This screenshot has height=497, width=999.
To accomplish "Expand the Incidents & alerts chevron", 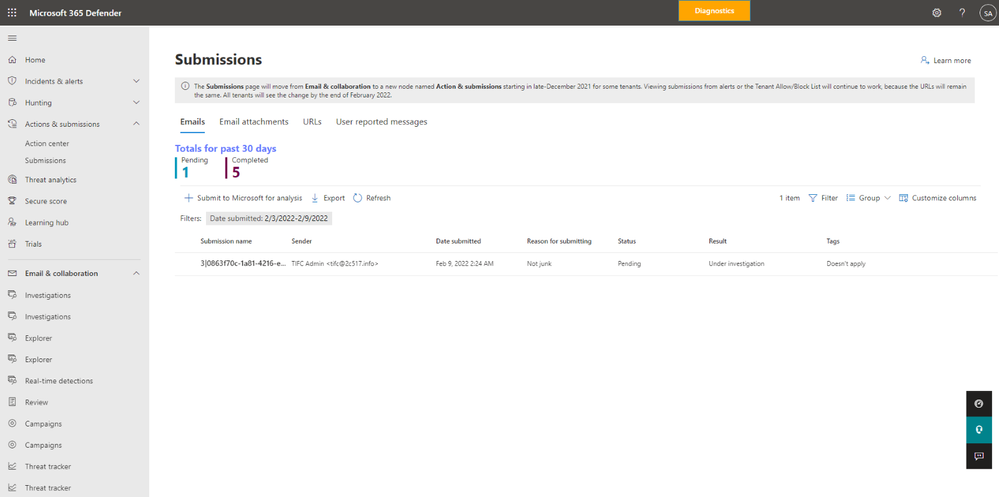I will 136,81.
